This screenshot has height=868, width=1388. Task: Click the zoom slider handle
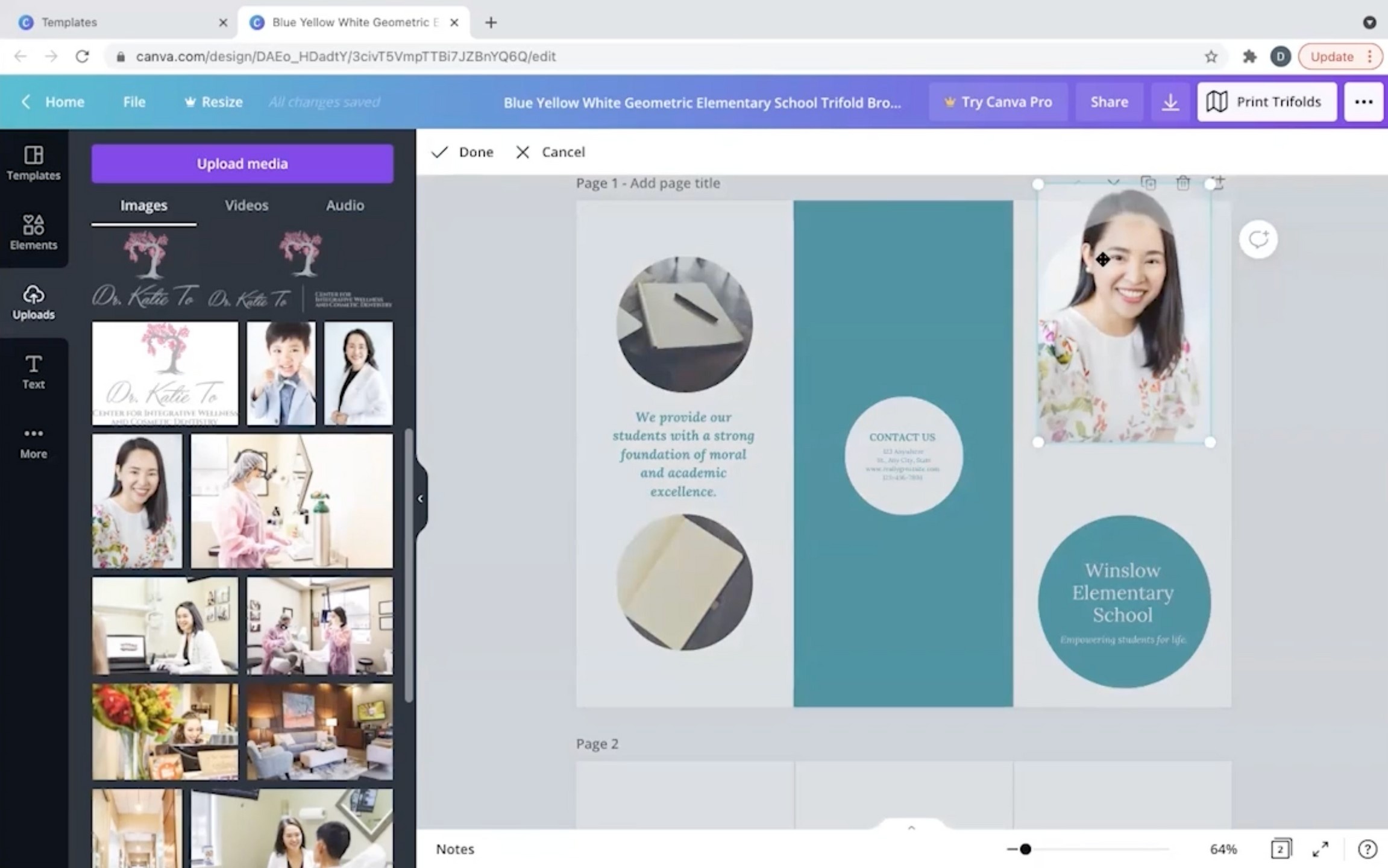coord(1025,849)
